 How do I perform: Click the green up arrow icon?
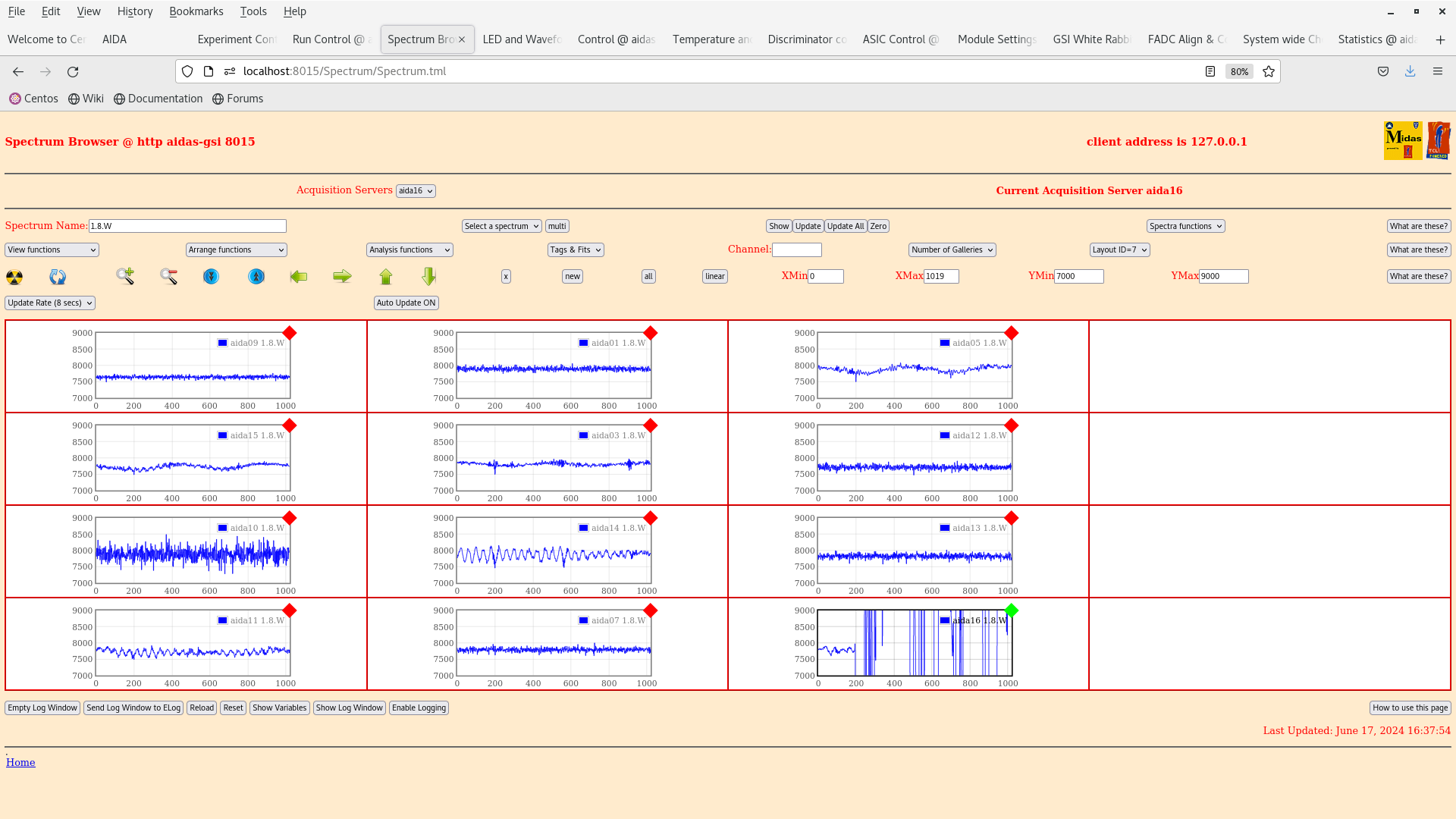tap(386, 277)
